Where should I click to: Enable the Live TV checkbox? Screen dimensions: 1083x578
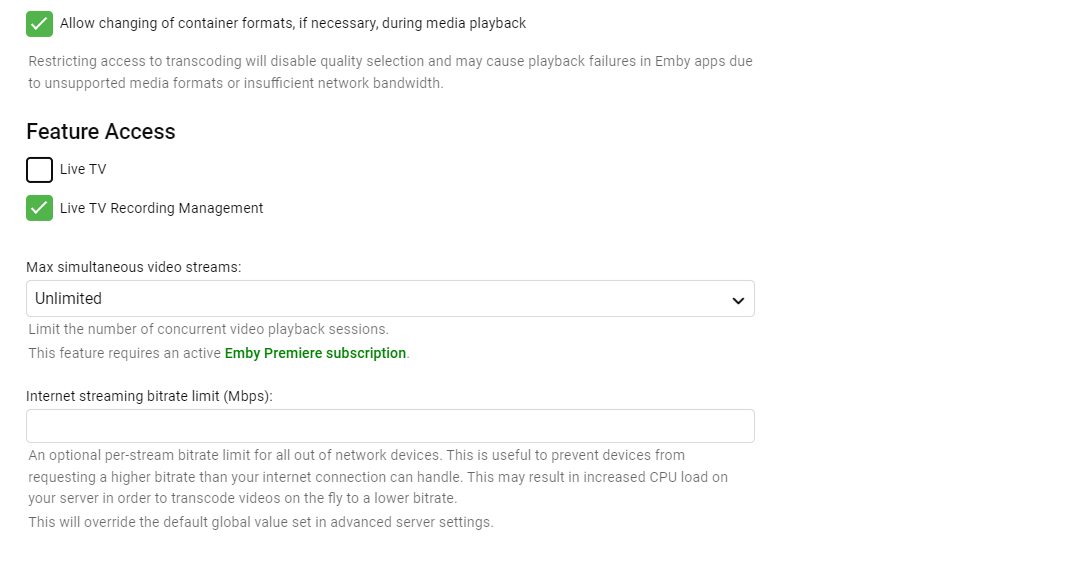[39, 169]
